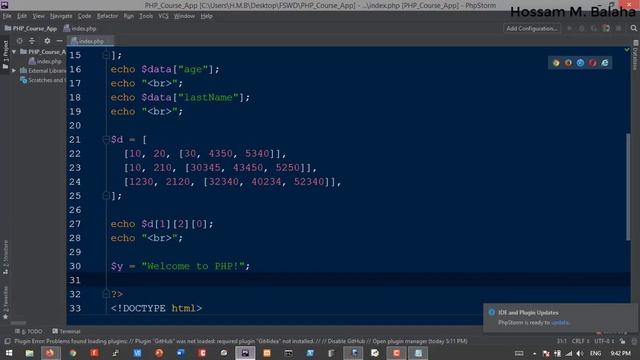The image size is (640, 360).
Task: Fold the closing bracket marker at line 25
Action: (106, 196)
